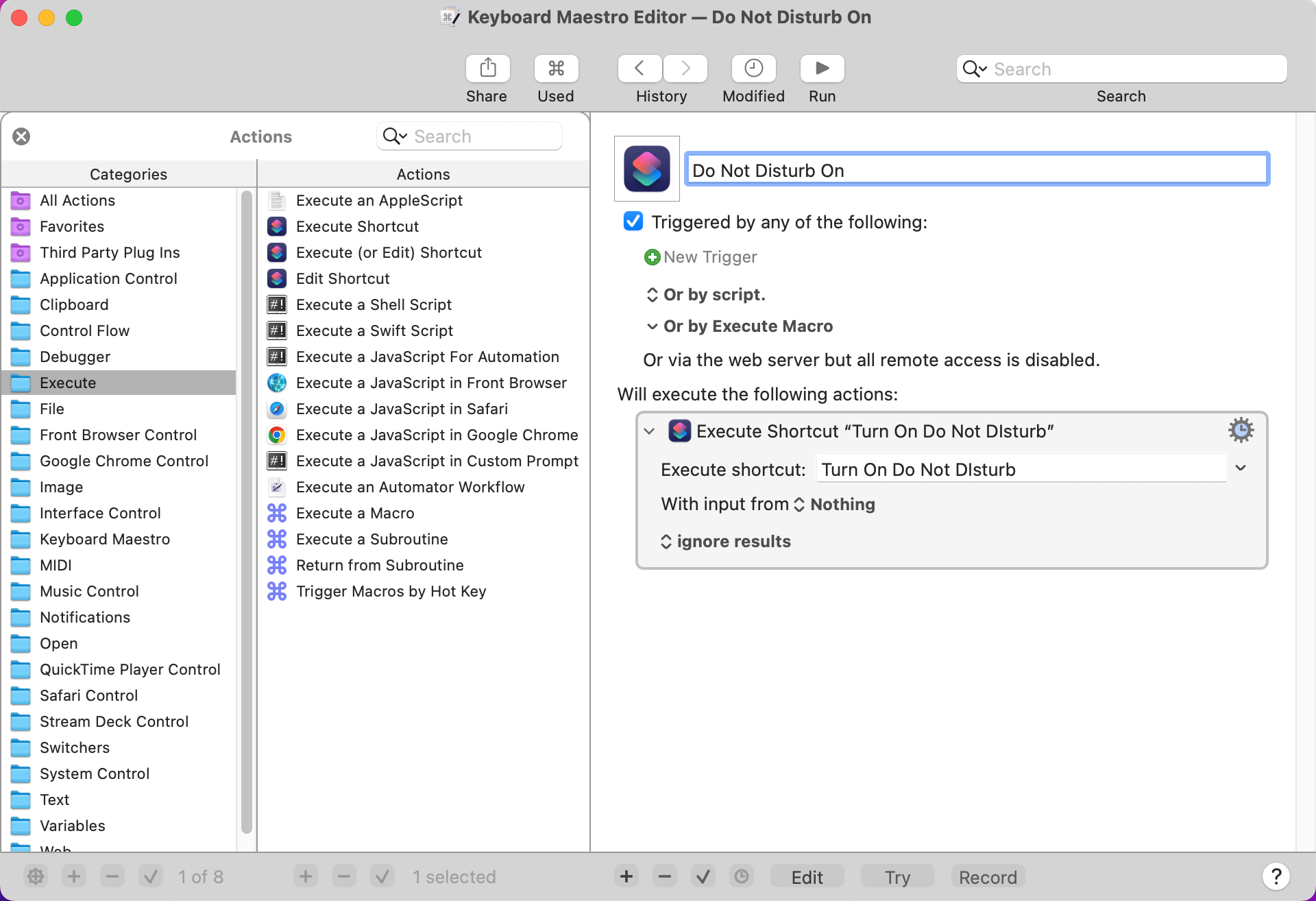Image resolution: width=1316 pixels, height=901 pixels.
Task: Add a new macro group
Action: [x=74, y=876]
